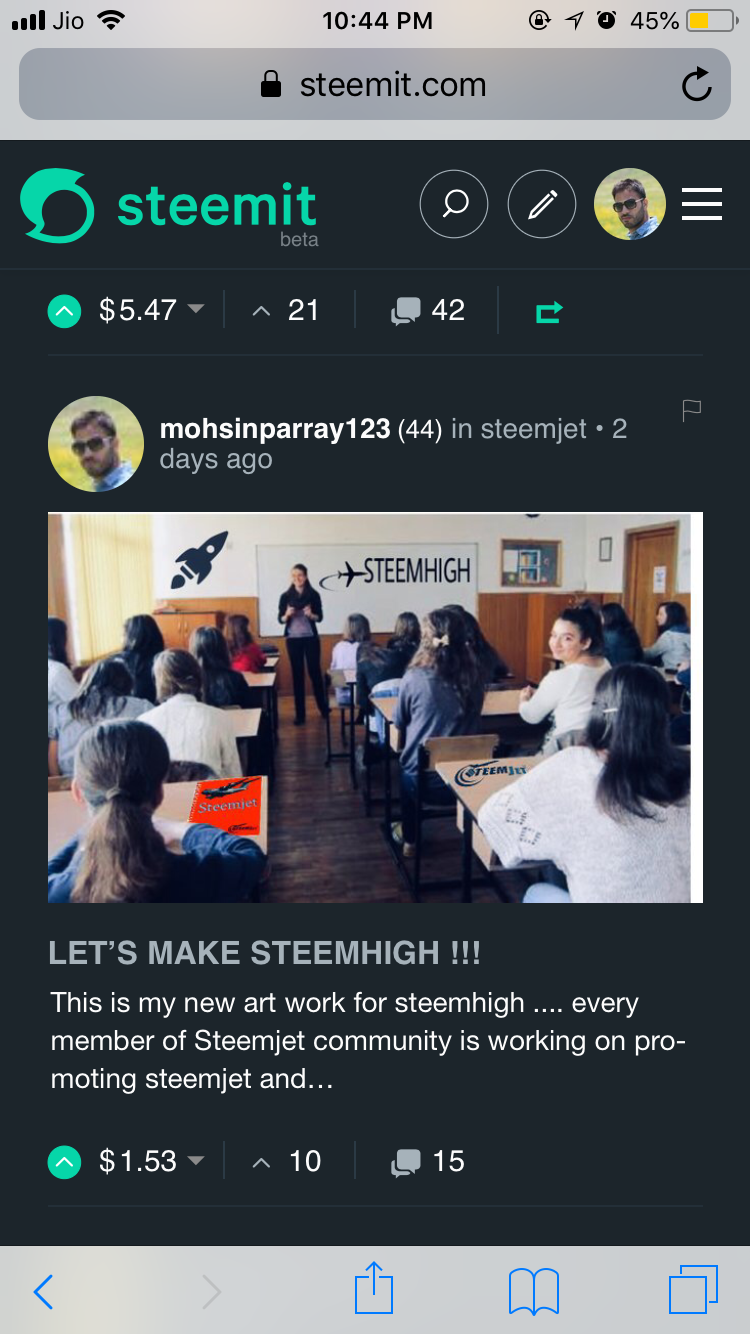Open comments icon showing 42 replies
The image size is (750, 1334).
(x=405, y=312)
